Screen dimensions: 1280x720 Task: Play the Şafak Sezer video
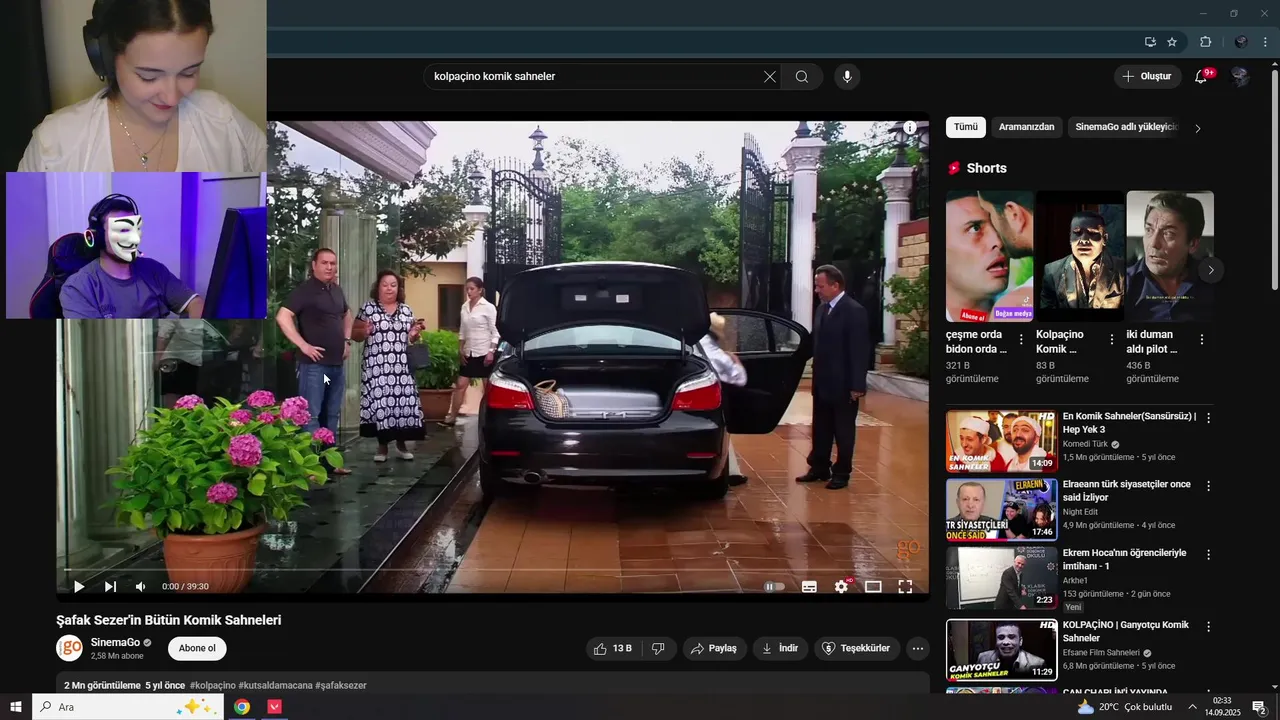point(79,587)
